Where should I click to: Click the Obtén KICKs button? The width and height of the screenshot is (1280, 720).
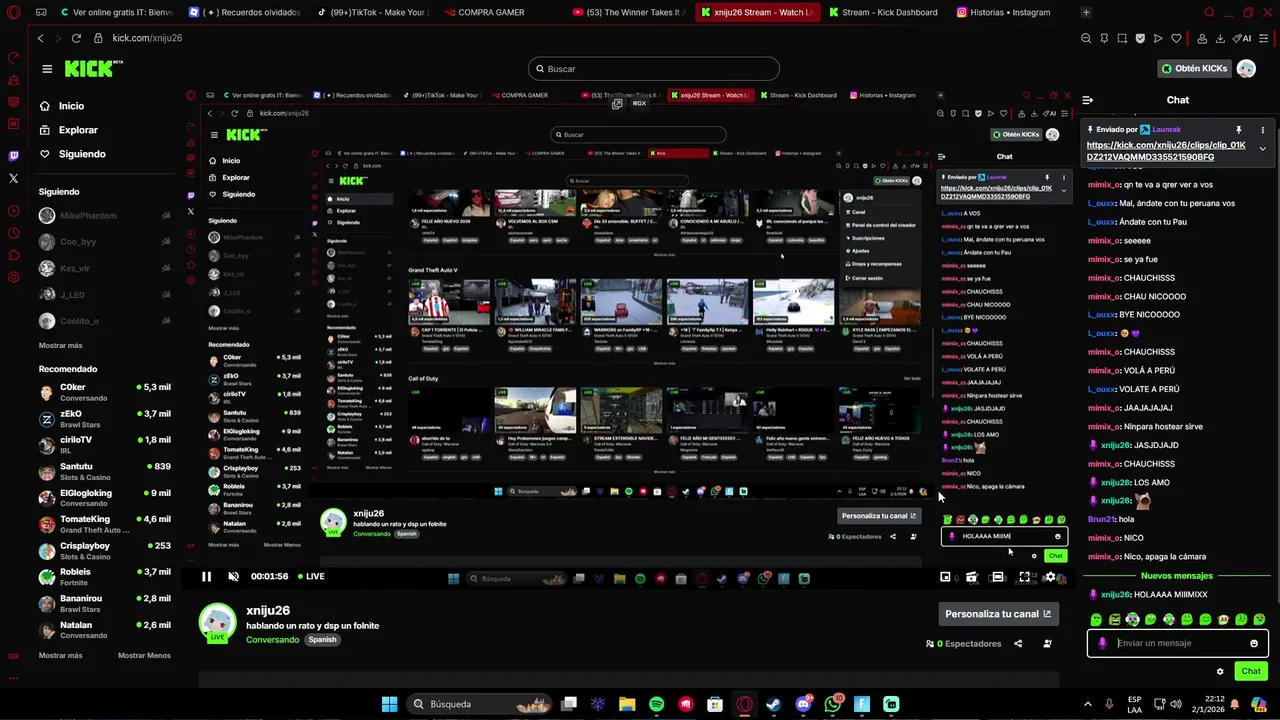[1194, 69]
